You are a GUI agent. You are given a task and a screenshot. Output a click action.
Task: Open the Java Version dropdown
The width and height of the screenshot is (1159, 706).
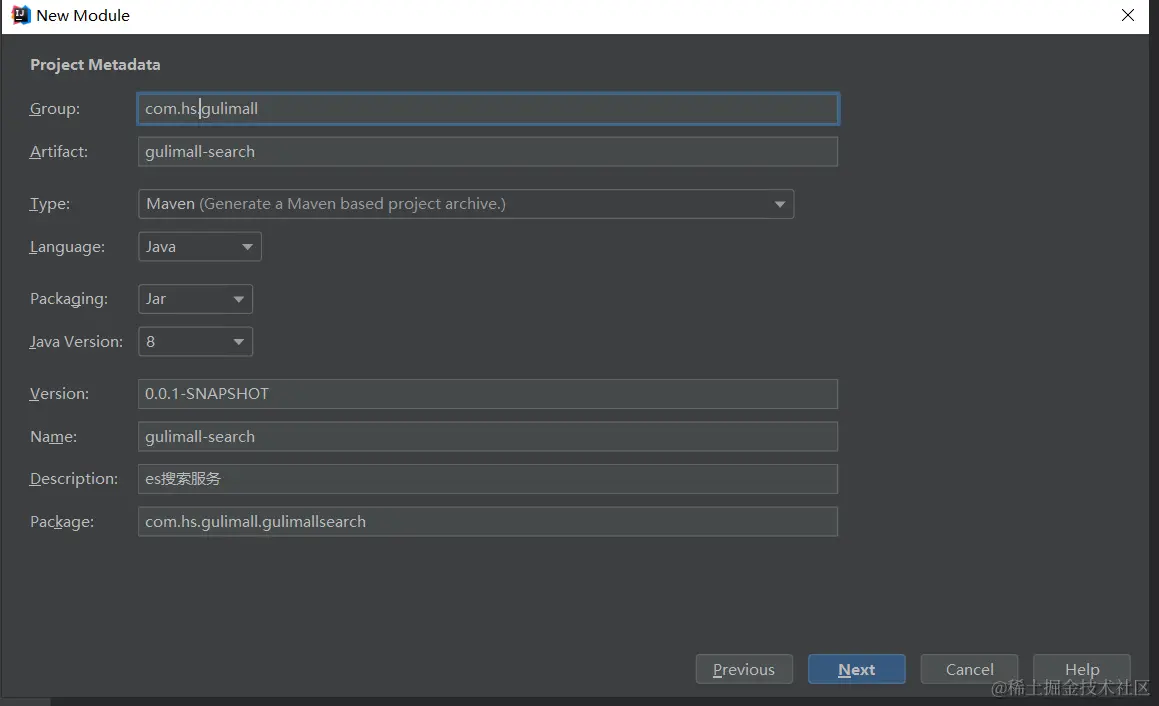pos(195,342)
